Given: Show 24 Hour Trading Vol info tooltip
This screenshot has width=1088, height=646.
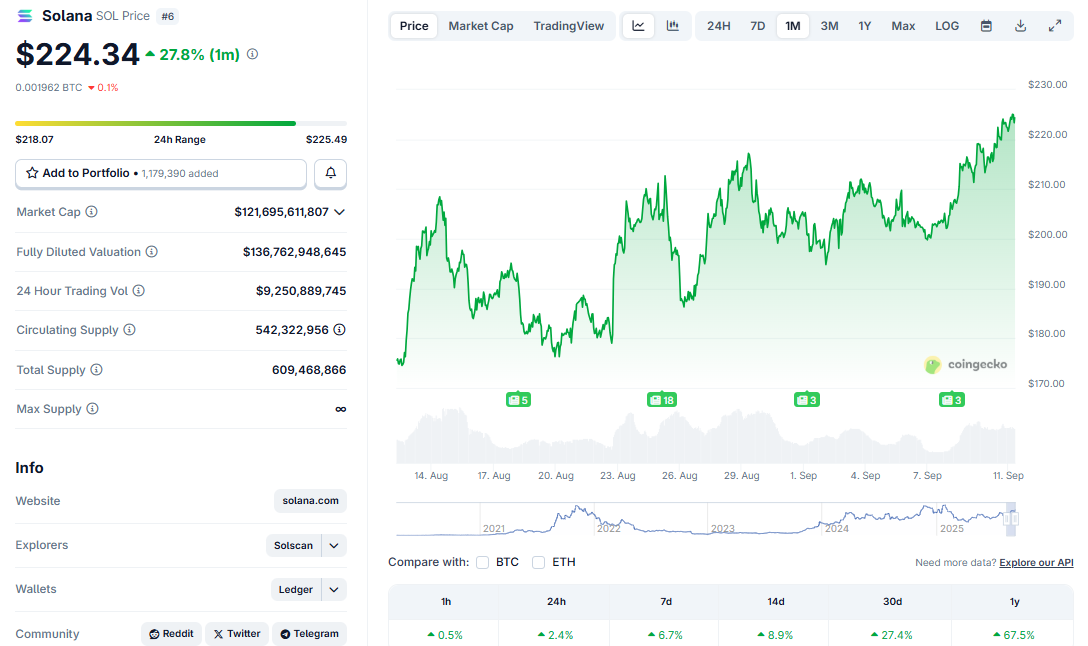Looking at the screenshot, I should [139, 291].
